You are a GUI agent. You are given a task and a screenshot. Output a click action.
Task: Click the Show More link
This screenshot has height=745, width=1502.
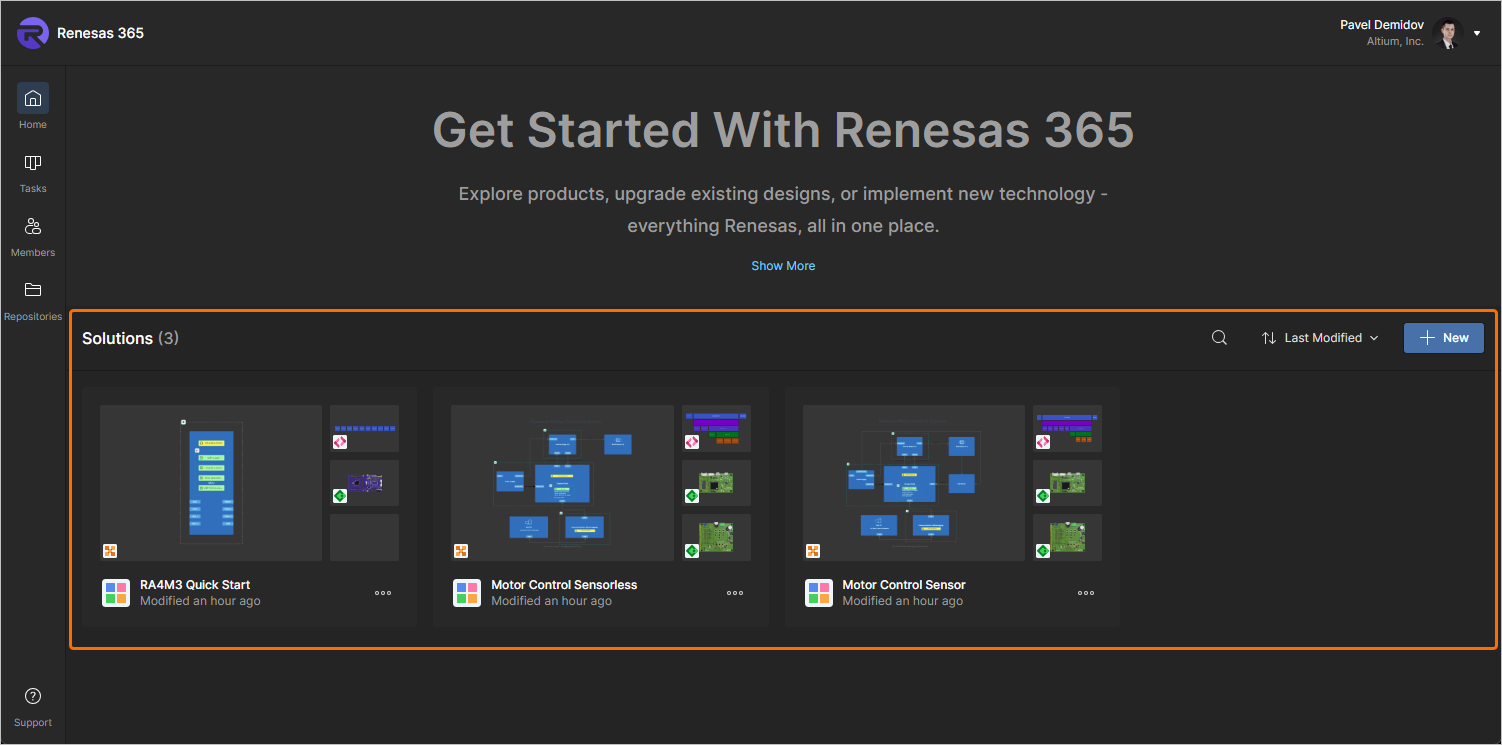tap(783, 266)
